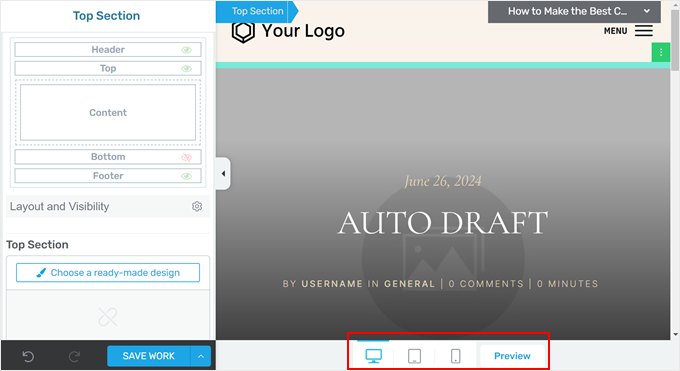Image resolution: width=680 pixels, height=371 pixels.
Task: Switch to mobile preview mode
Action: click(x=455, y=356)
